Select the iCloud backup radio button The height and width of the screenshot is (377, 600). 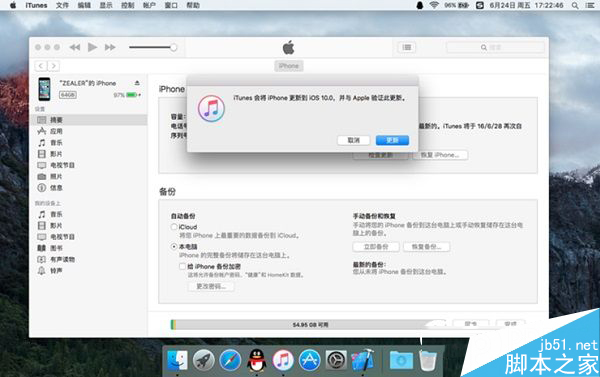tap(174, 227)
